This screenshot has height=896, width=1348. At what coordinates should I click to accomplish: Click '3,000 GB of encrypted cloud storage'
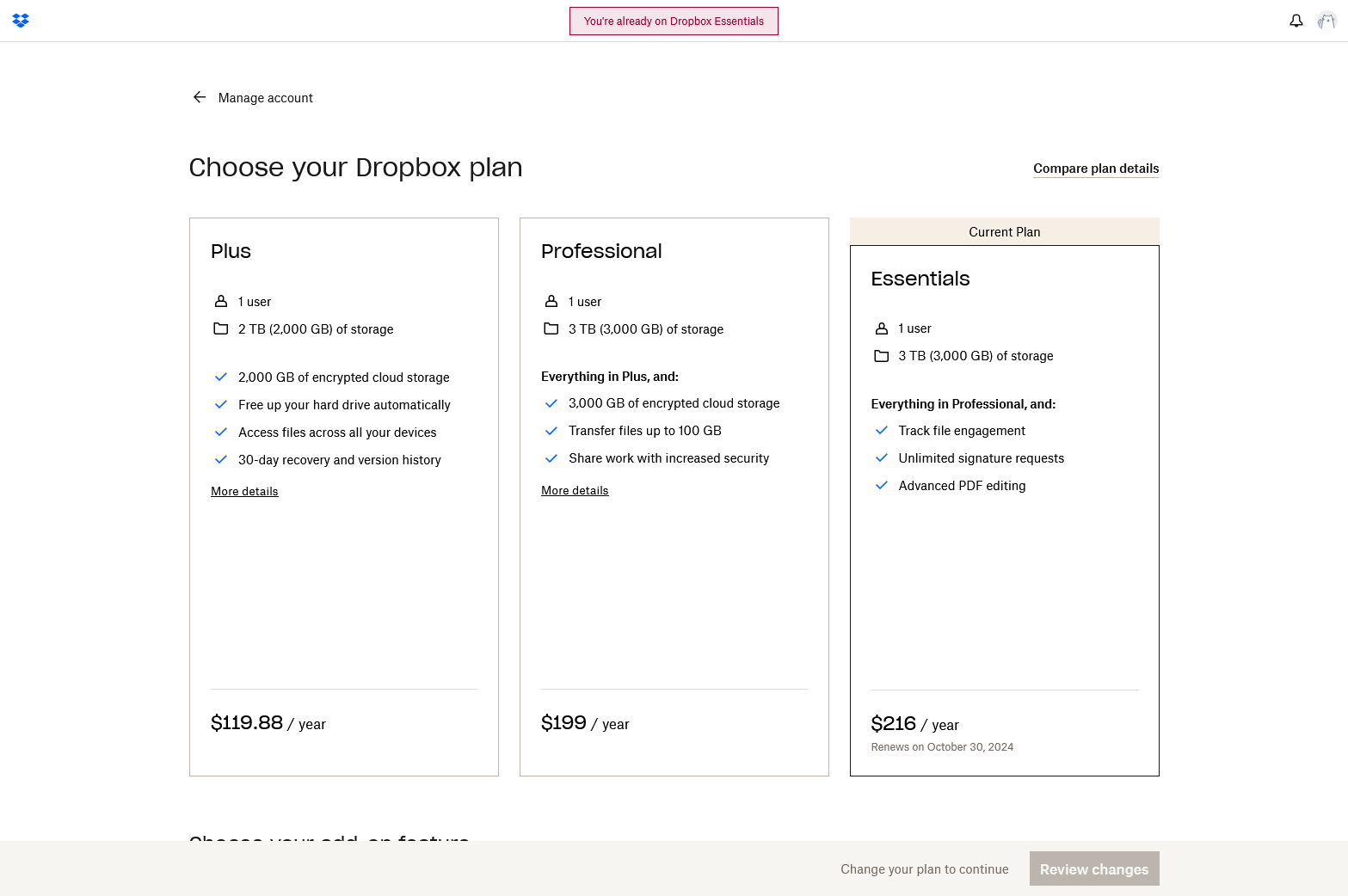[674, 403]
